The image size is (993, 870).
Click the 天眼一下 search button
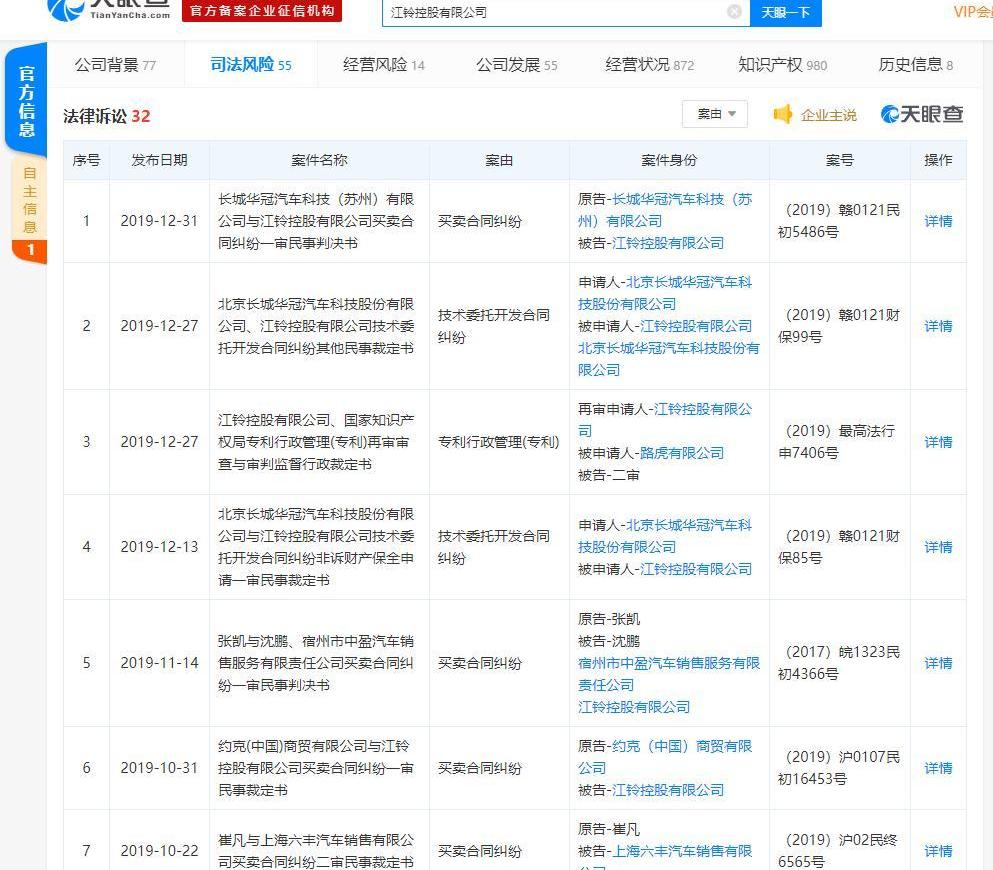pos(785,12)
